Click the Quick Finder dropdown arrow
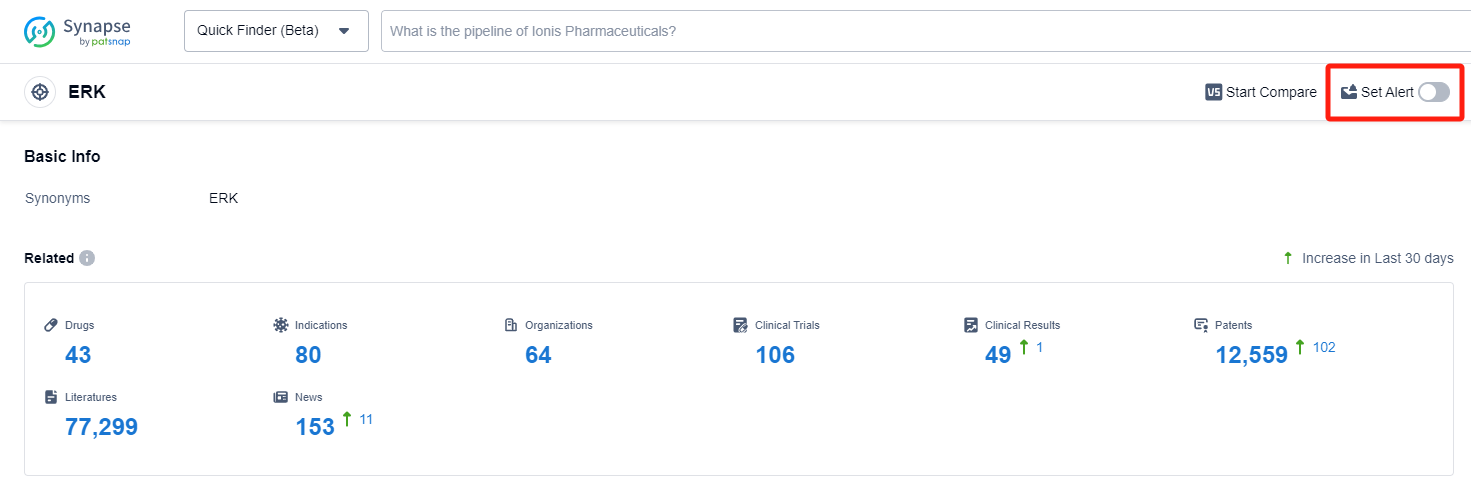 (x=344, y=31)
